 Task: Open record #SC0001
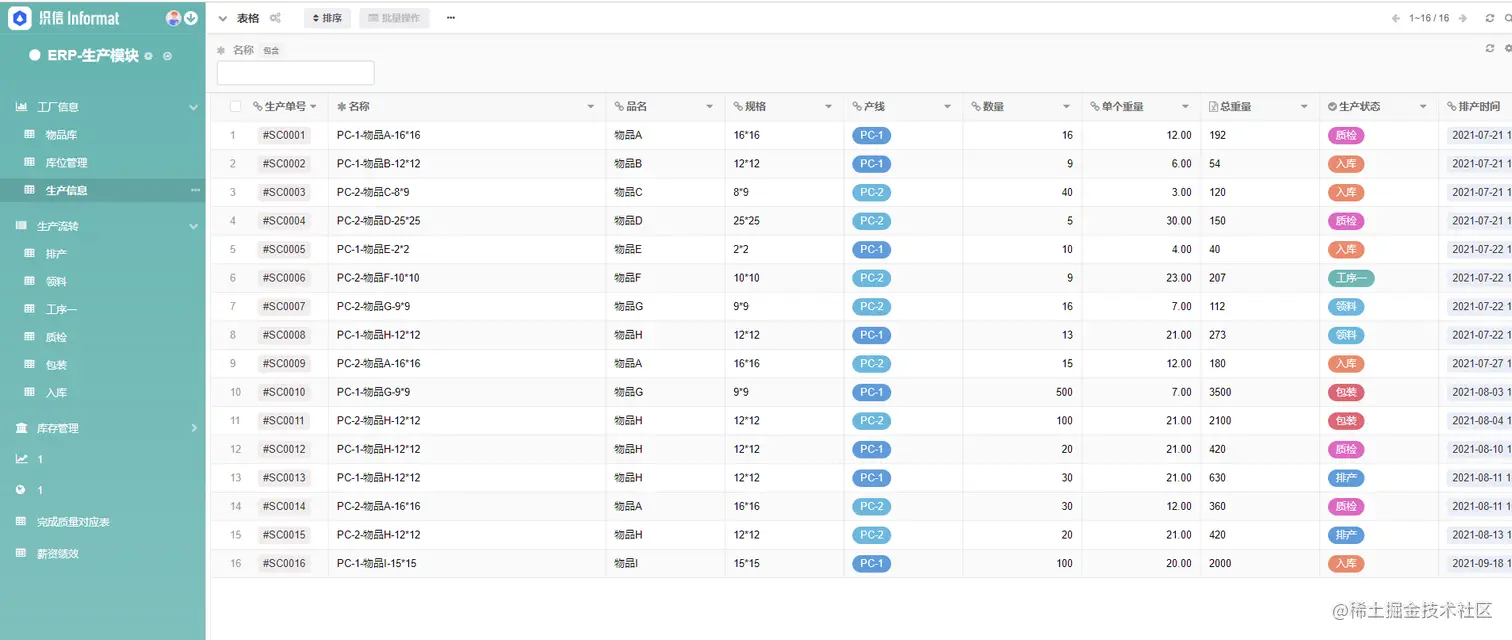[x=284, y=135]
